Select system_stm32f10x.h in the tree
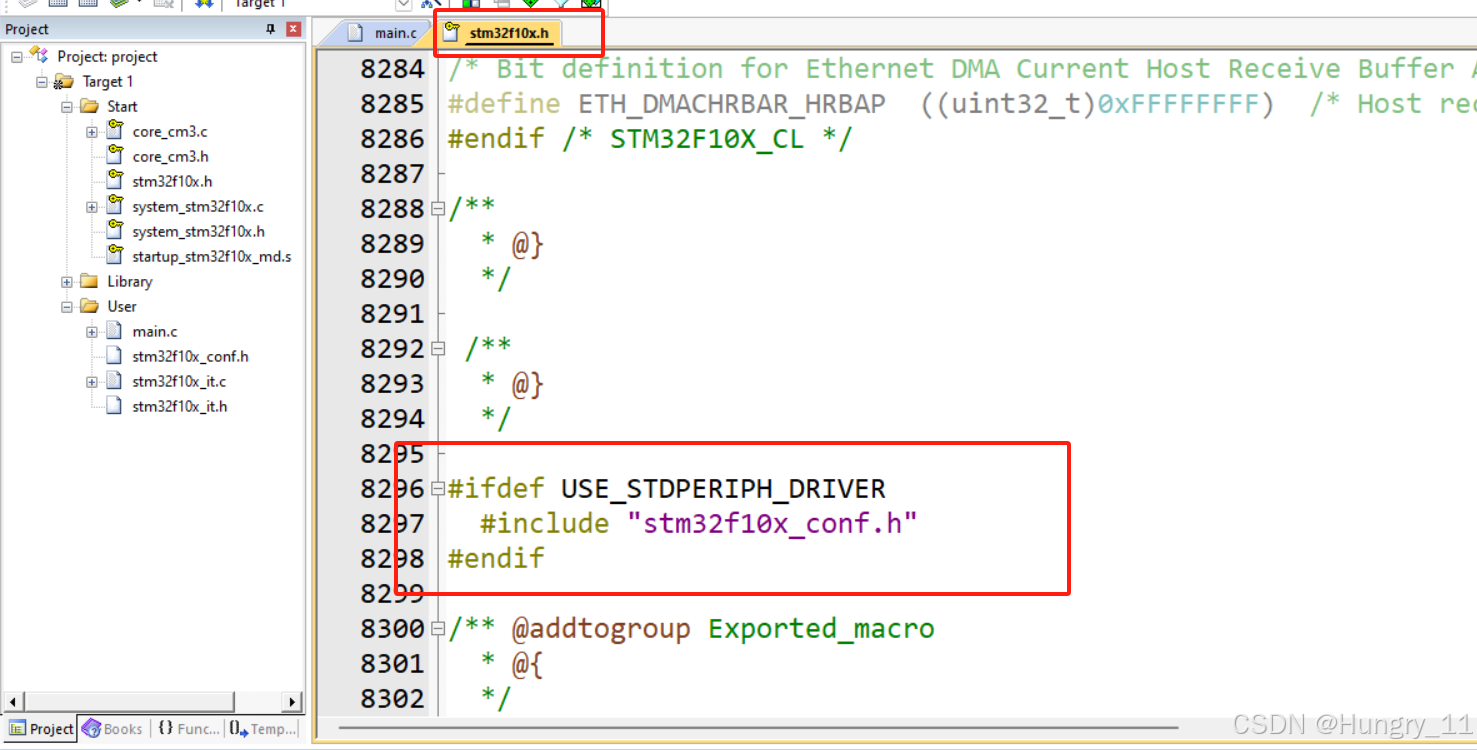Image resolution: width=1477 pixels, height=750 pixels. point(198,231)
